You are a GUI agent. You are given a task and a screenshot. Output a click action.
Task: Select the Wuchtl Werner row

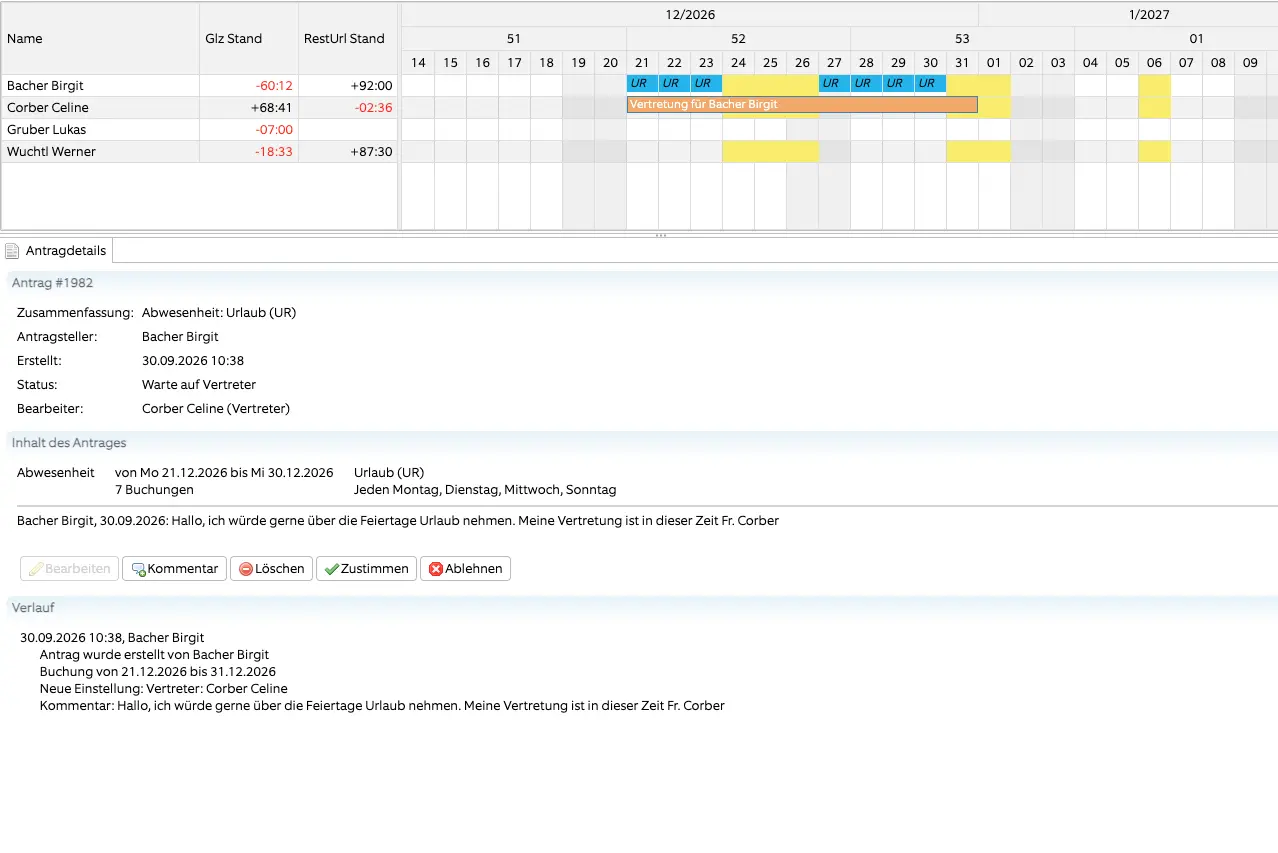point(200,152)
